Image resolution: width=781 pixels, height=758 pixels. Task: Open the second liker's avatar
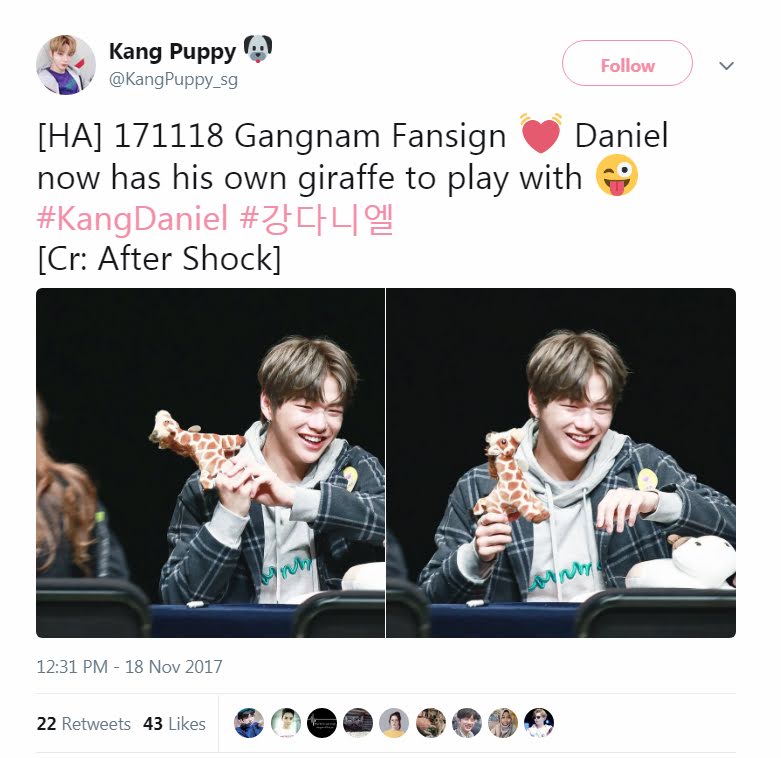[285, 723]
